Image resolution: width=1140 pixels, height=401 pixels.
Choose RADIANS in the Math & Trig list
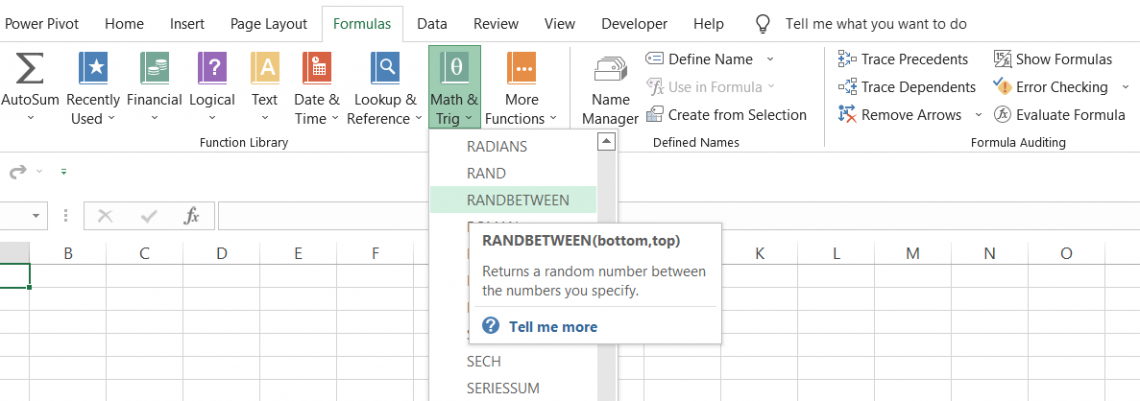(497, 146)
